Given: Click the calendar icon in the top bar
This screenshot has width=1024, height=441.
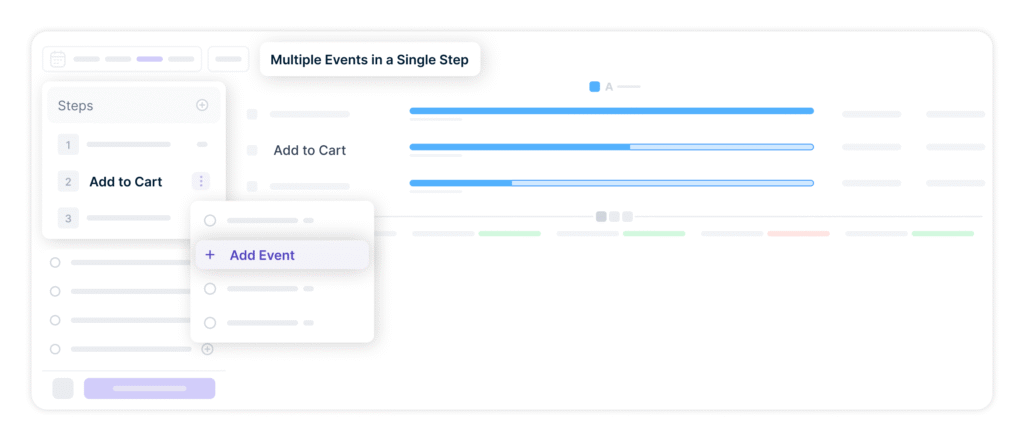Looking at the screenshot, I should tap(58, 59).
